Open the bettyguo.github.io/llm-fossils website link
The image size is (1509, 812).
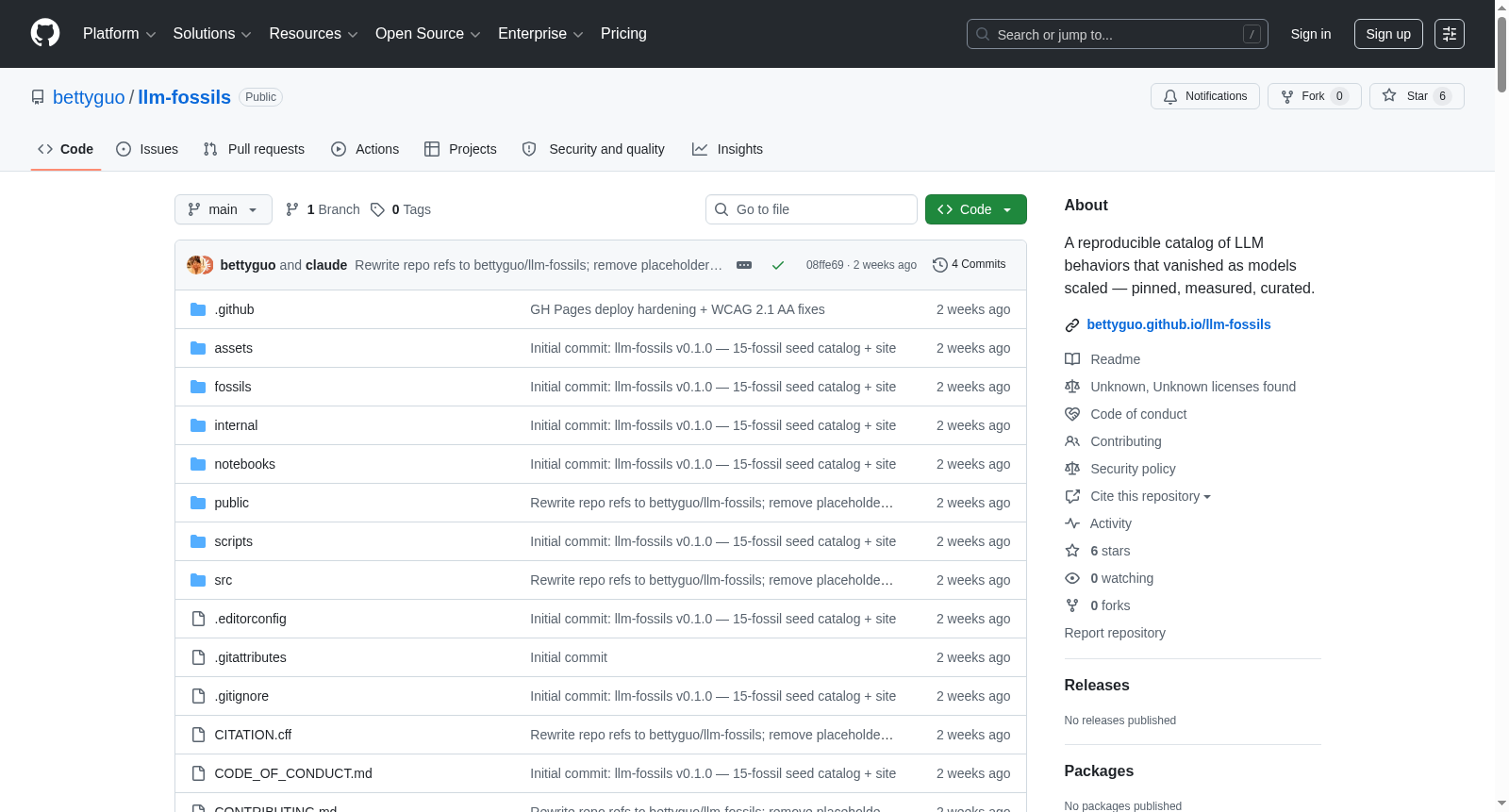click(1179, 324)
